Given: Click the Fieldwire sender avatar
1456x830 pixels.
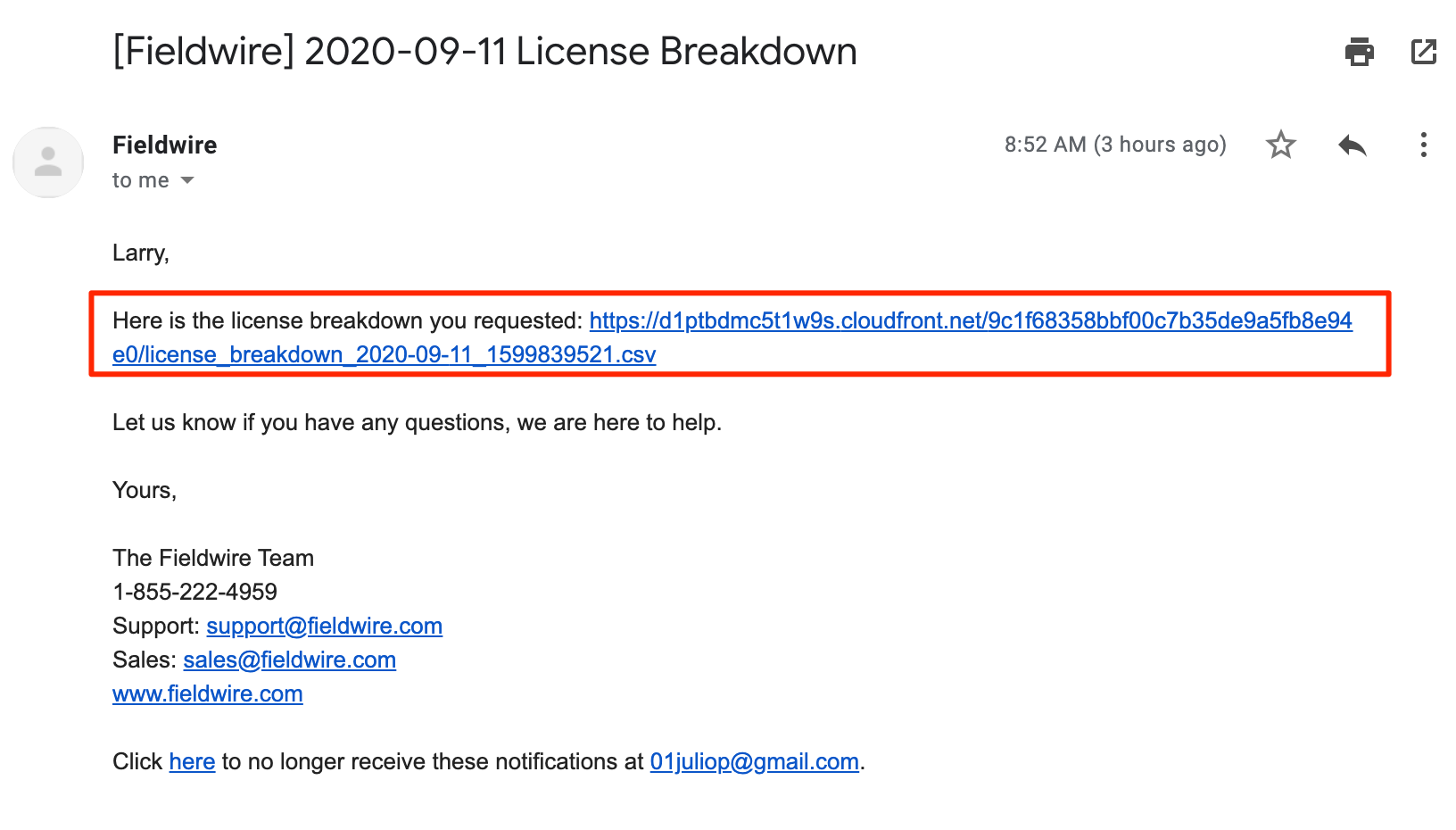Looking at the screenshot, I should pyautogui.click(x=48, y=162).
